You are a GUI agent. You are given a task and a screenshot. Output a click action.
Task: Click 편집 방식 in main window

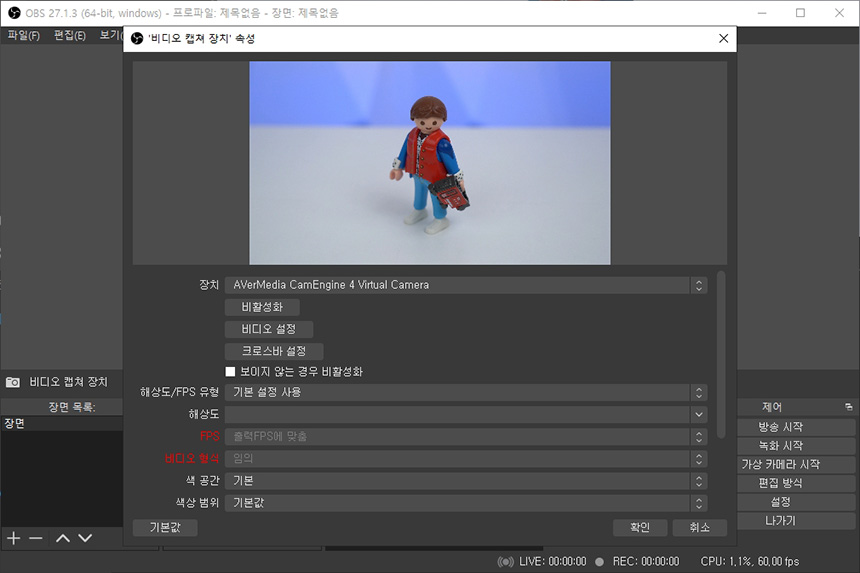tap(797, 483)
